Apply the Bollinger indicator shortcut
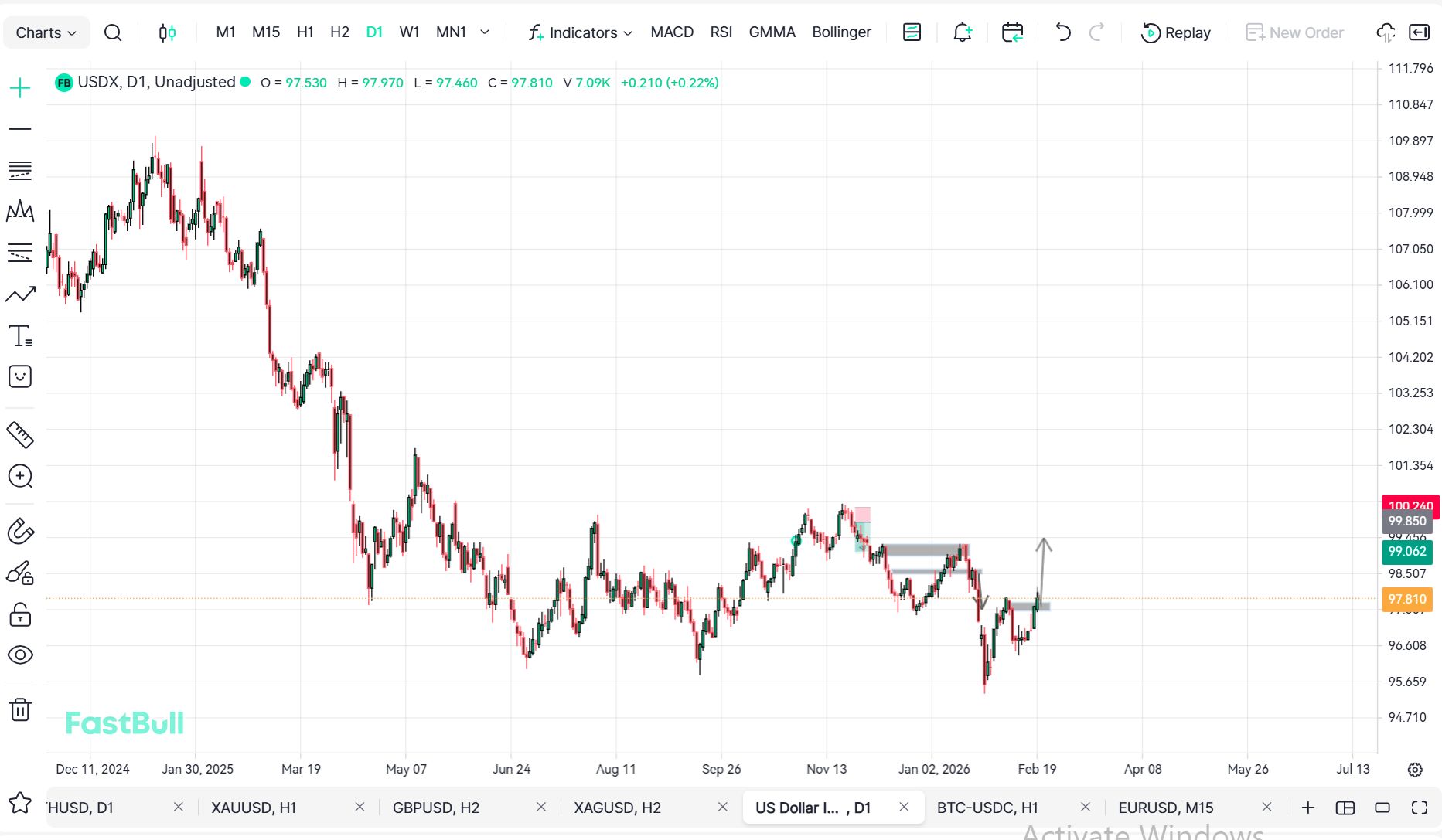This screenshot has width=1442, height=840. click(x=841, y=32)
